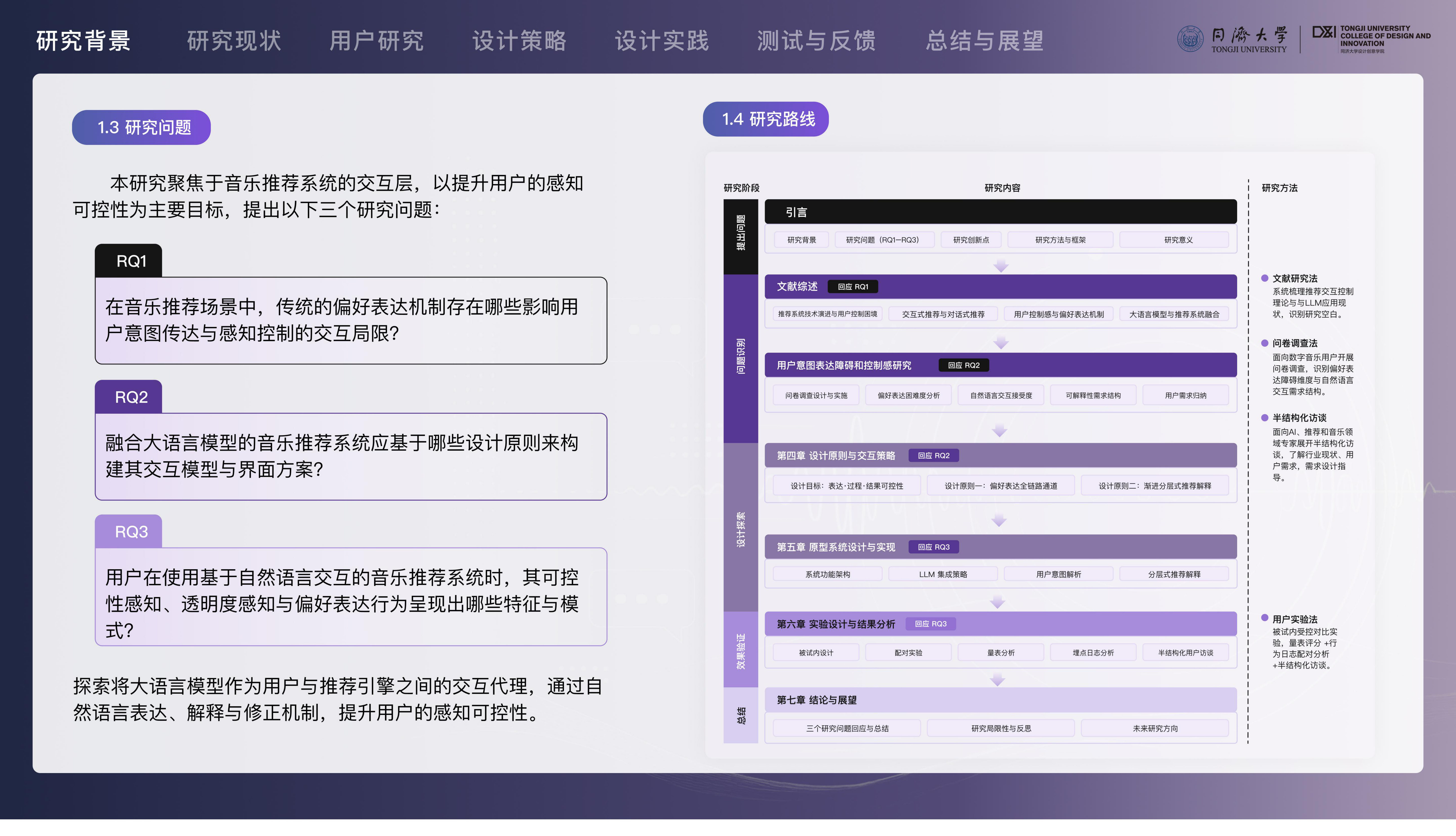Image resolution: width=1456 pixels, height=836 pixels.
Task: Click the 未来研究方向 box
Action: click(1155, 729)
